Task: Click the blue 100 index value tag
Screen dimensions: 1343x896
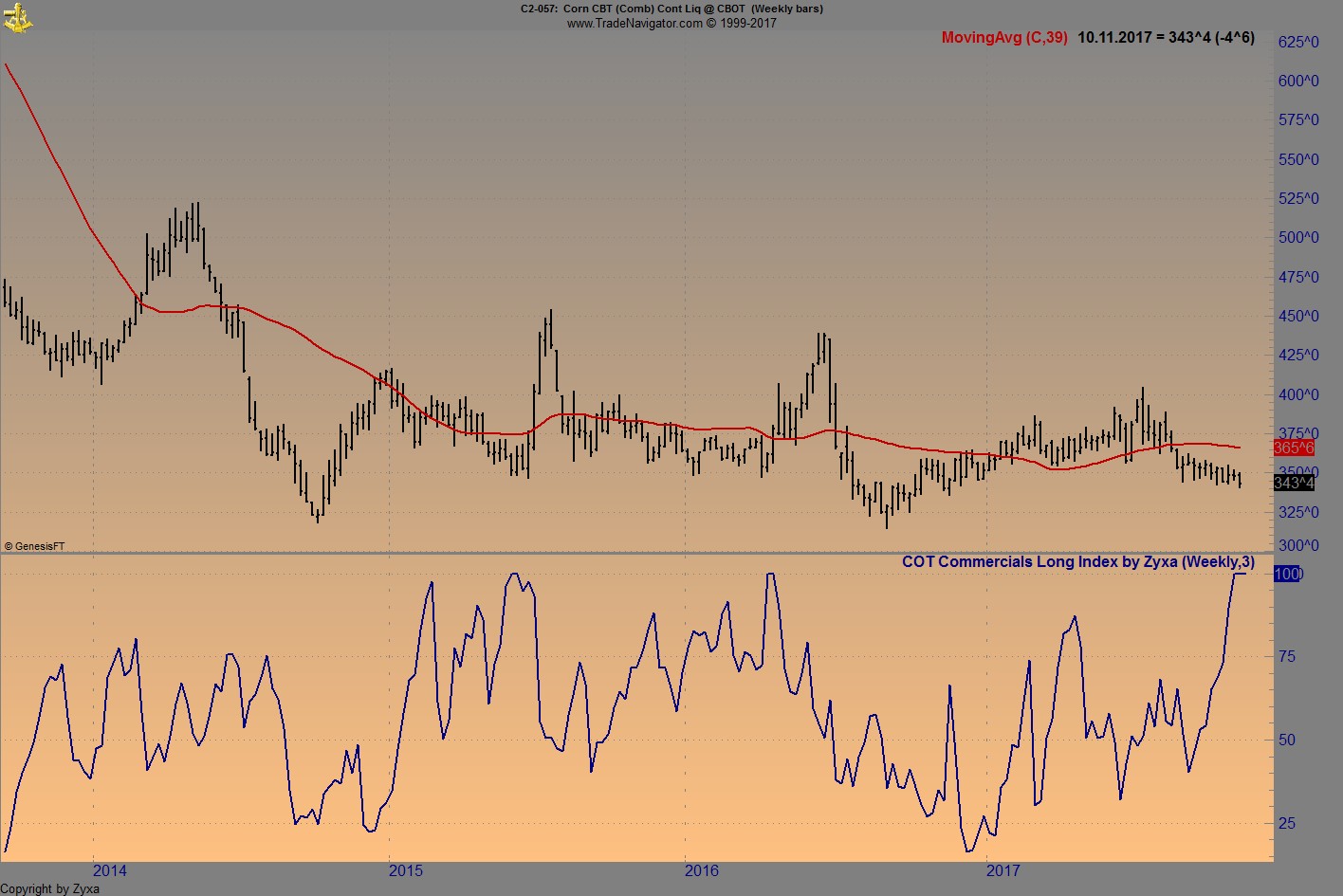Action: (1288, 574)
